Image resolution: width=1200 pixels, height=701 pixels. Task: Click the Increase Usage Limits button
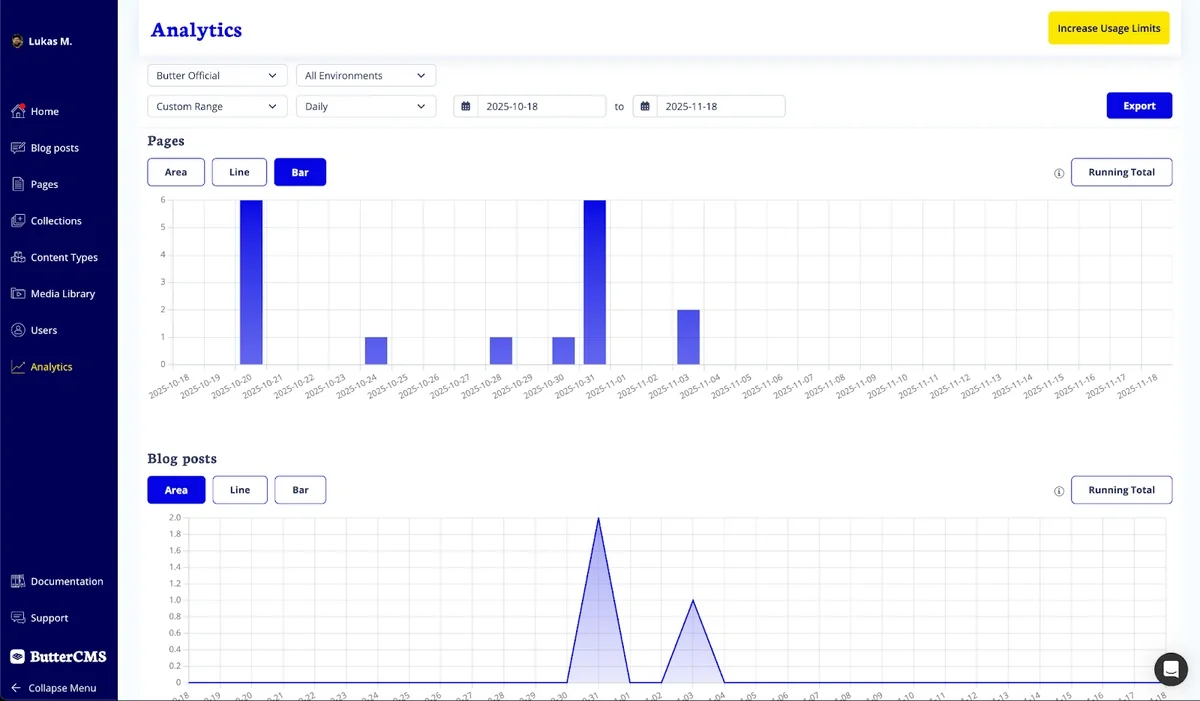(1108, 28)
